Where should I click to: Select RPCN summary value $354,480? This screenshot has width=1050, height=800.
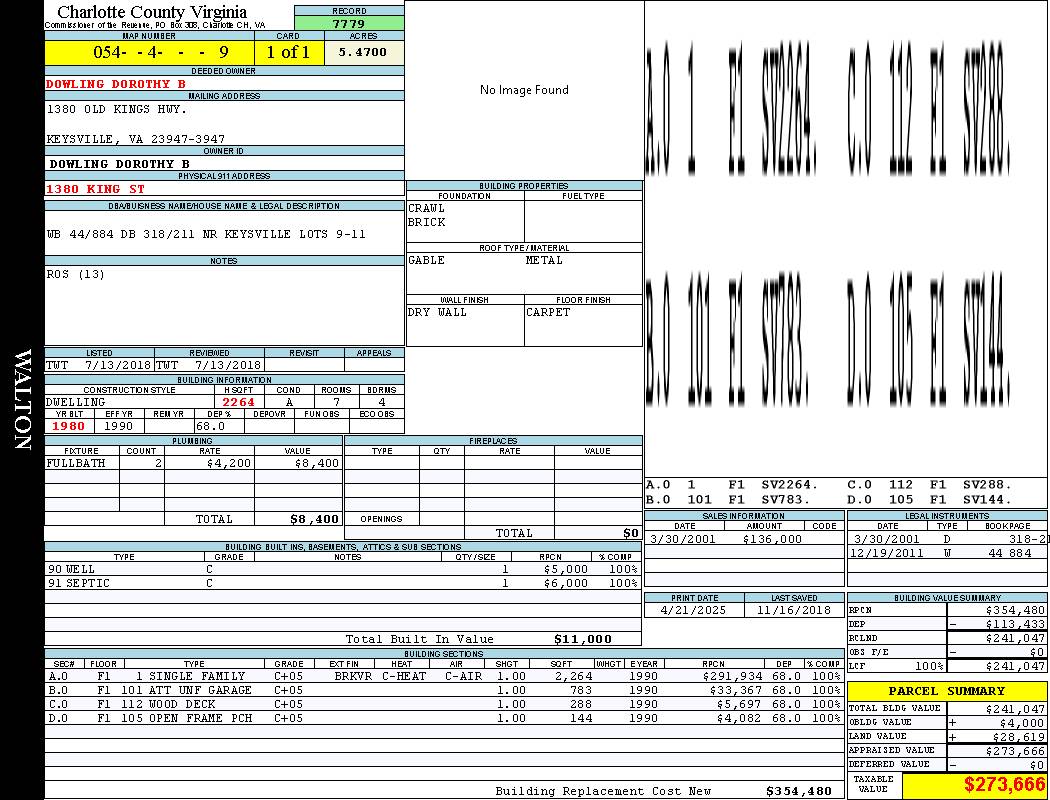(x=1015, y=611)
